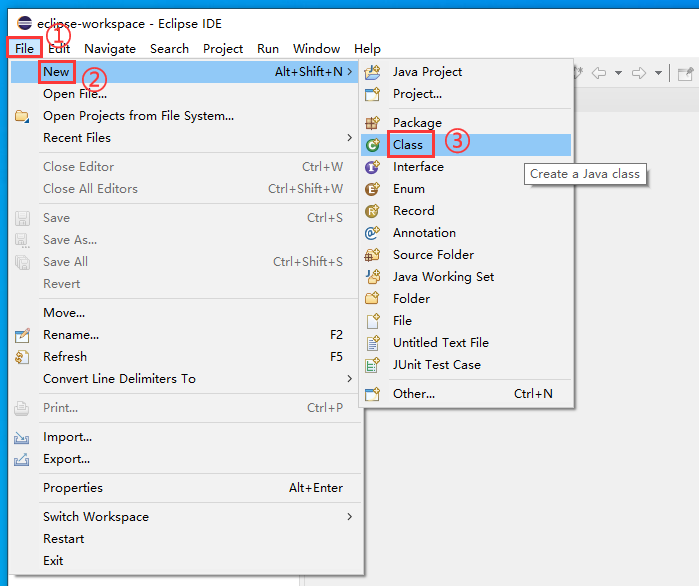Image resolution: width=699 pixels, height=586 pixels.
Task: Click the Refresh icon in File menu
Action: [22, 357]
